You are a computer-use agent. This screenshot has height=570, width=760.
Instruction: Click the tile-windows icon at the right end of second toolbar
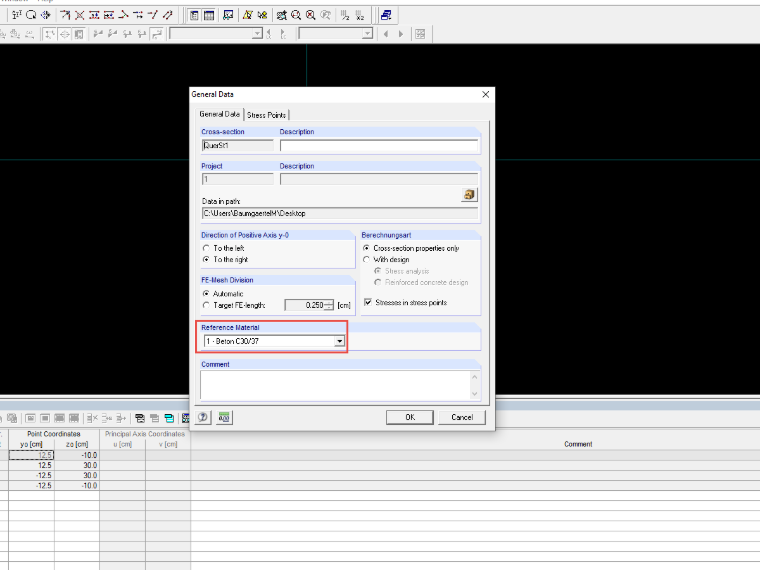pyautogui.click(x=420, y=34)
